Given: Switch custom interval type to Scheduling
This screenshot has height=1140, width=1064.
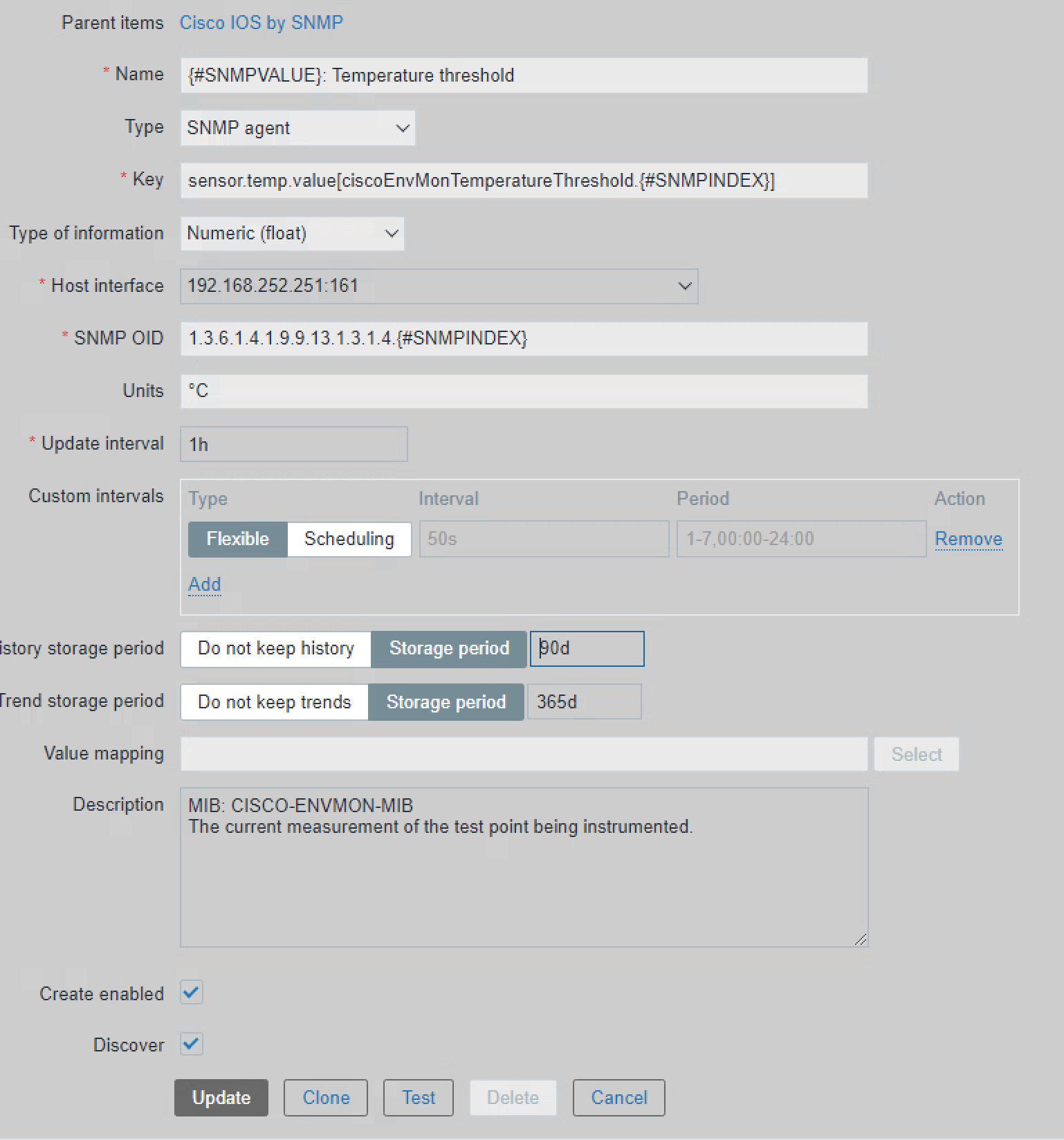Looking at the screenshot, I should coord(349,539).
